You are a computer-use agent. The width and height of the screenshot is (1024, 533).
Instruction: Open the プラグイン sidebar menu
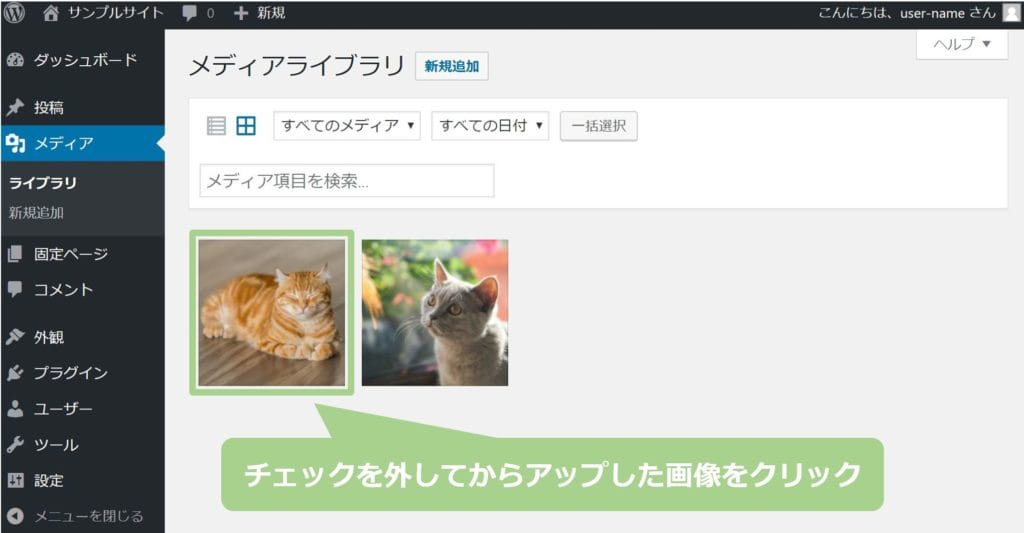(82, 373)
